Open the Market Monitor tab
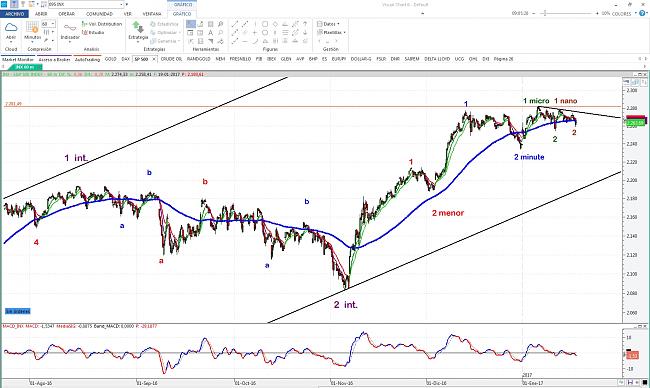Viewport: 650px width, 388px height. point(18,59)
